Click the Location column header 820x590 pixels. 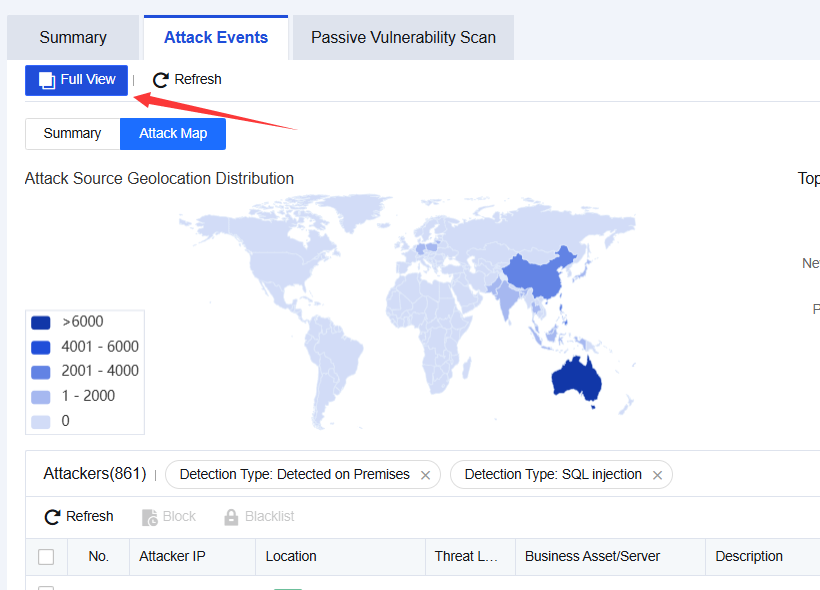(x=291, y=557)
